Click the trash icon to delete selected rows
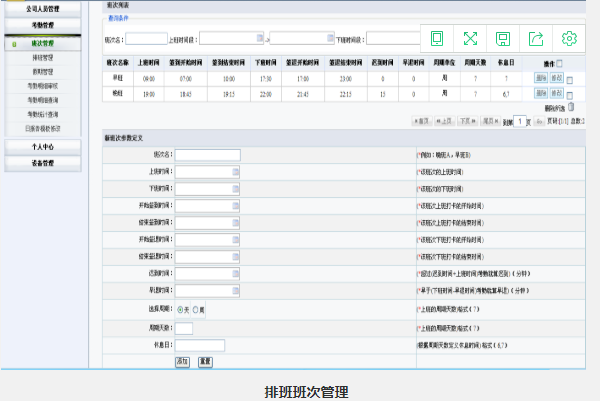 tap(572, 106)
